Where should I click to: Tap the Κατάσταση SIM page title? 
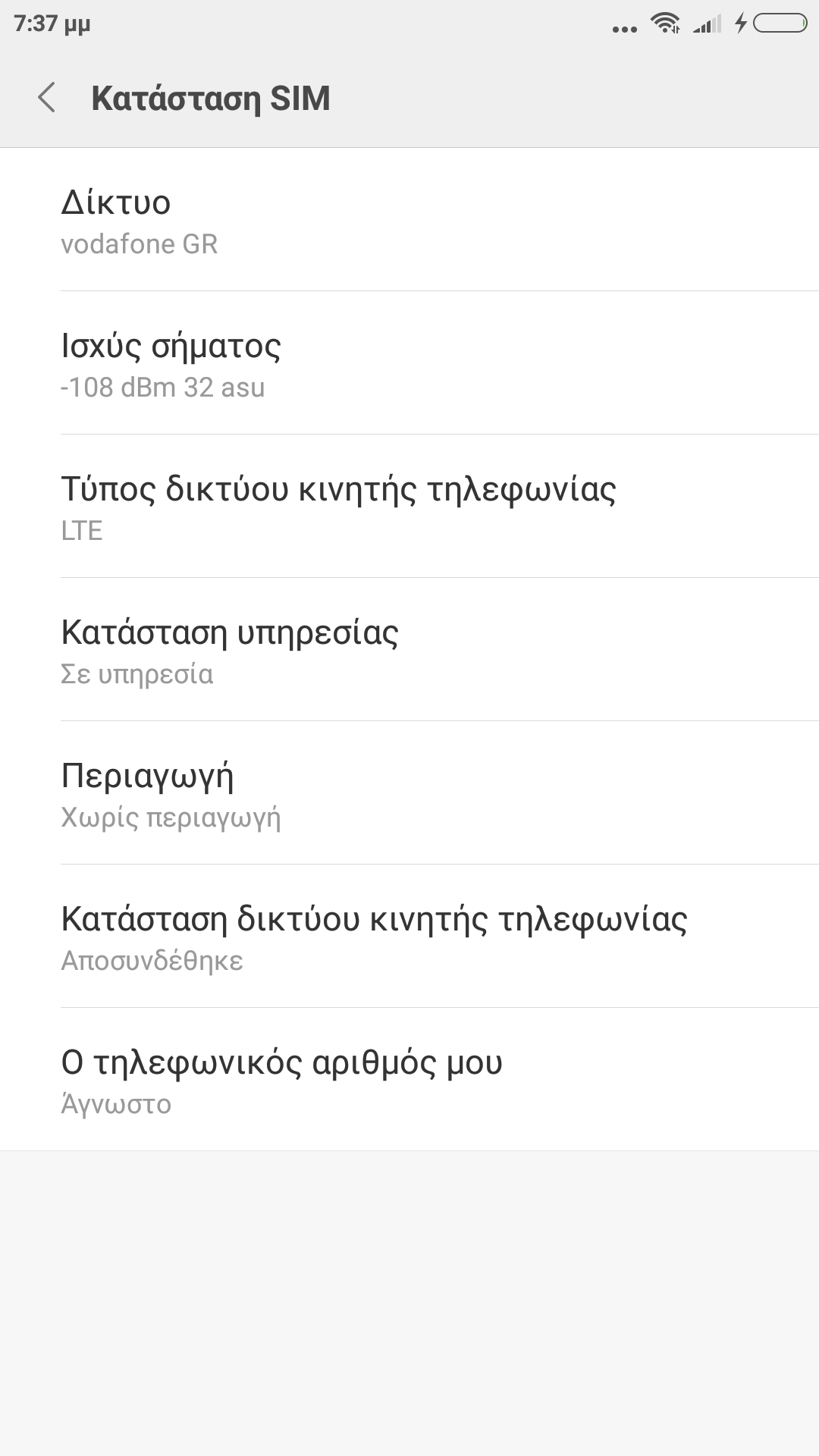211,99
